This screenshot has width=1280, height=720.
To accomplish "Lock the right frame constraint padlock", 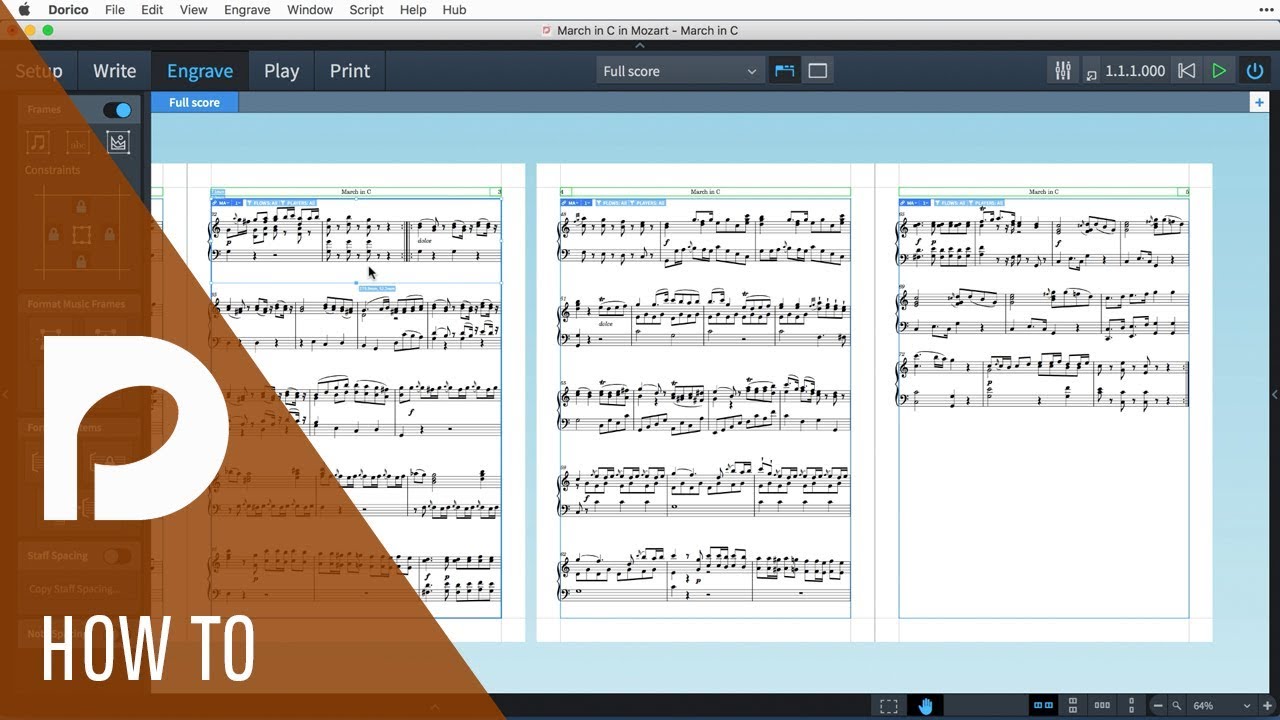I will [x=109, y=235].
